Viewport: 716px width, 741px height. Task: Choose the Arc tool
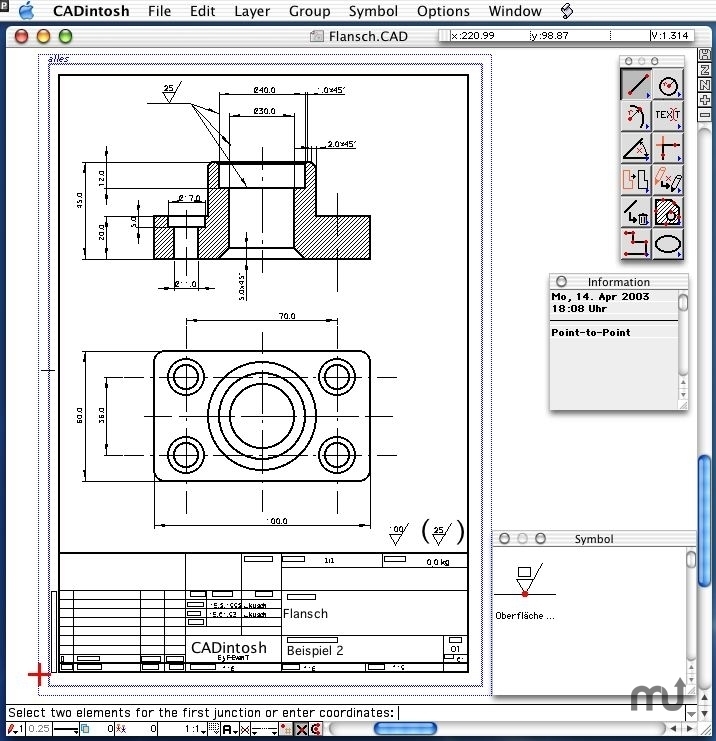636,116
